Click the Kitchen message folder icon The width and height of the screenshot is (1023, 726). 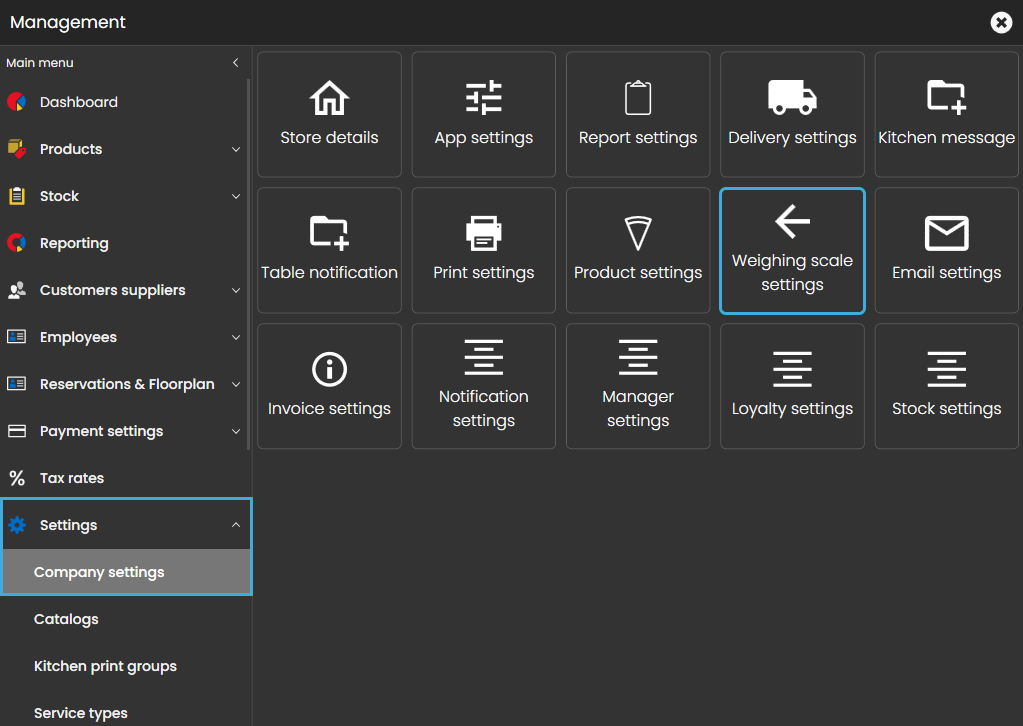(946, 98)
